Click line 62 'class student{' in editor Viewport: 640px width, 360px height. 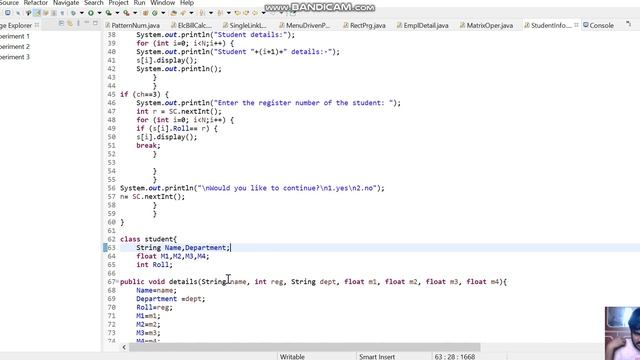point(149,239)
